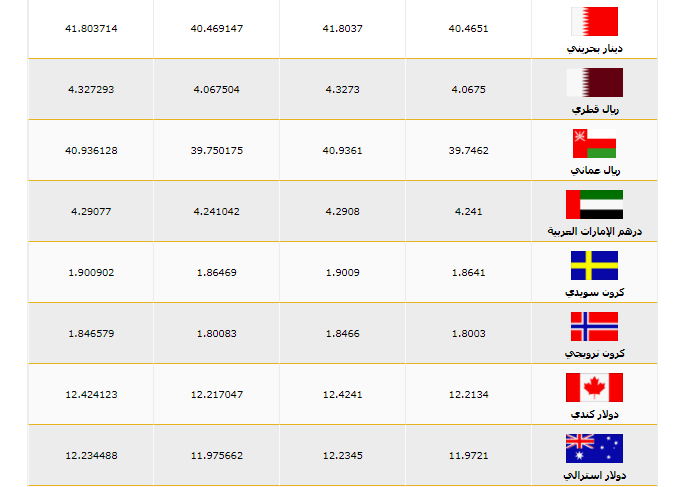Click the Norway flag icon
Screen dimensions: 683x487
click(594, 326)
